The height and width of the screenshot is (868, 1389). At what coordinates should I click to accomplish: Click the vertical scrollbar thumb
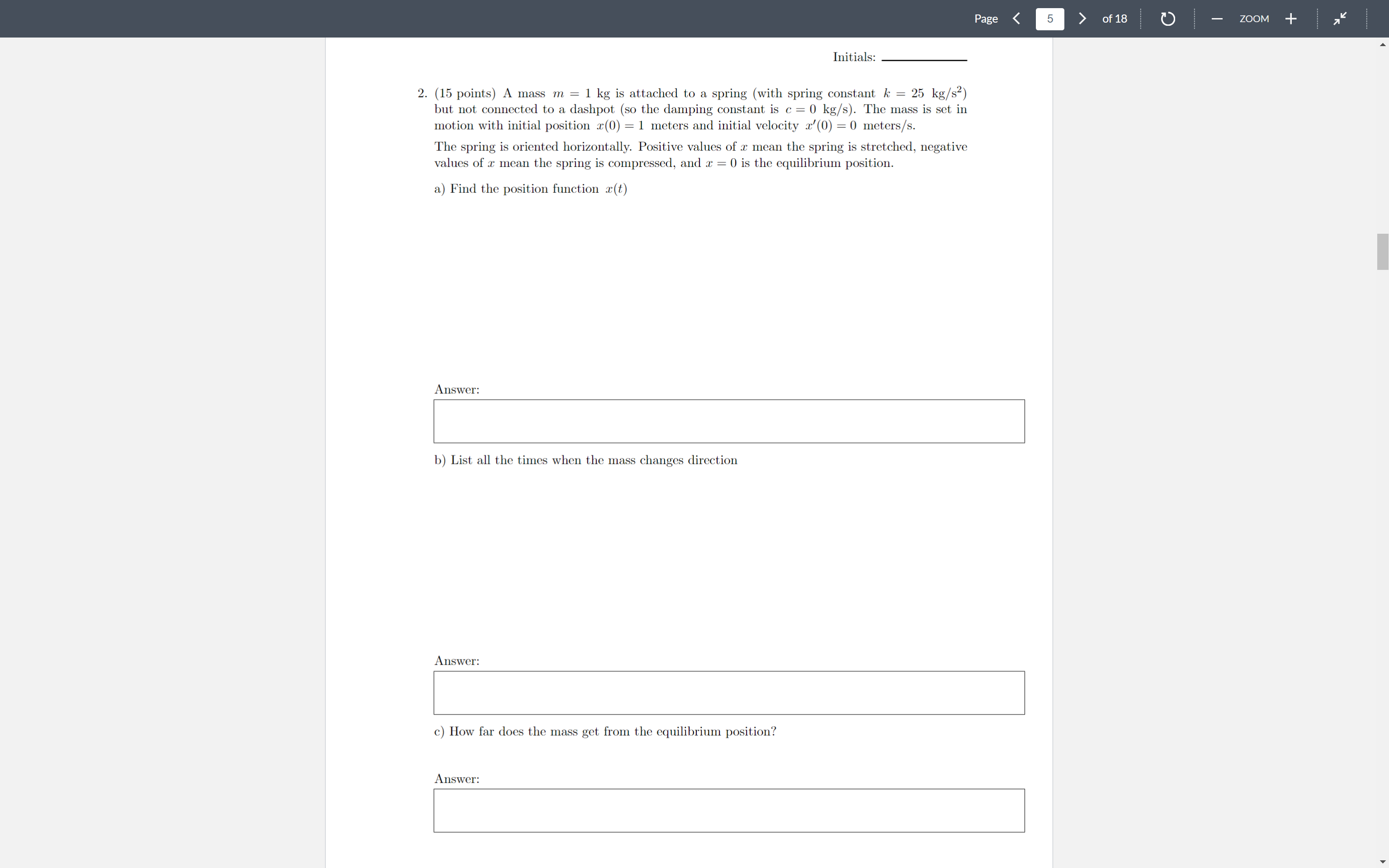pyautogui.click(x=1383, y=251)
